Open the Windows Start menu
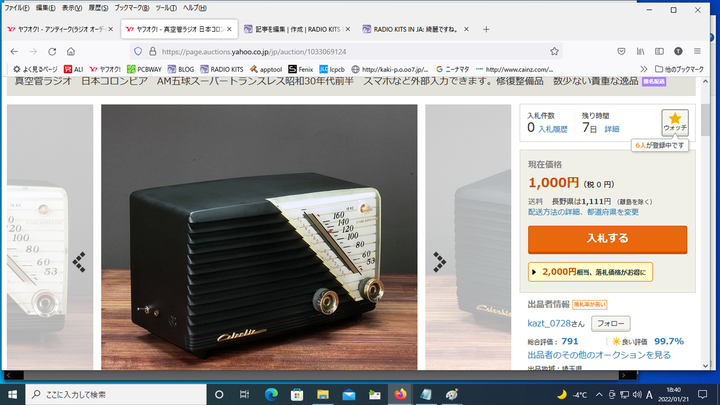The image size is (720, 405). 11,393
